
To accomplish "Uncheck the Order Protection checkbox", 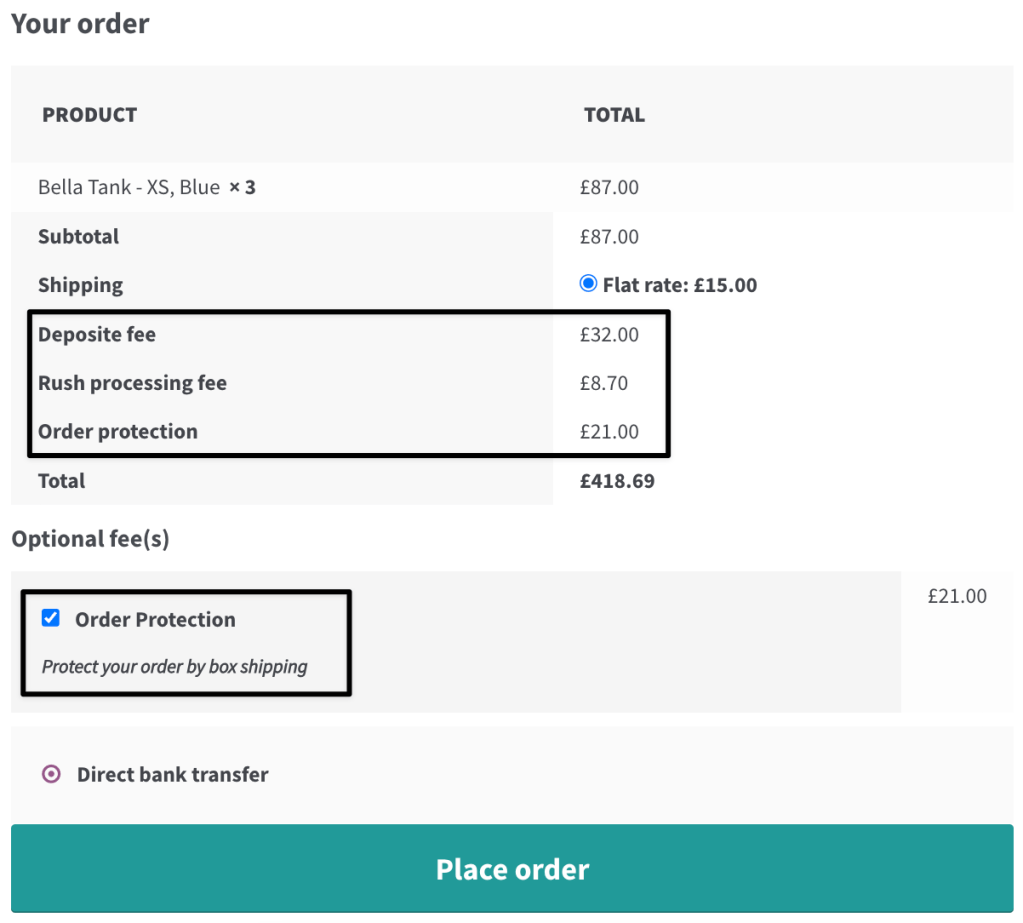I will (x=51, y=618).
